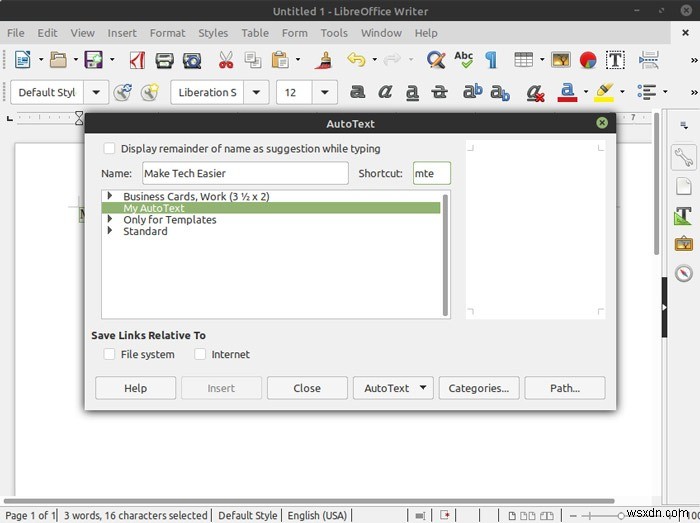Click New Style from Selection icon

[150, 92]
